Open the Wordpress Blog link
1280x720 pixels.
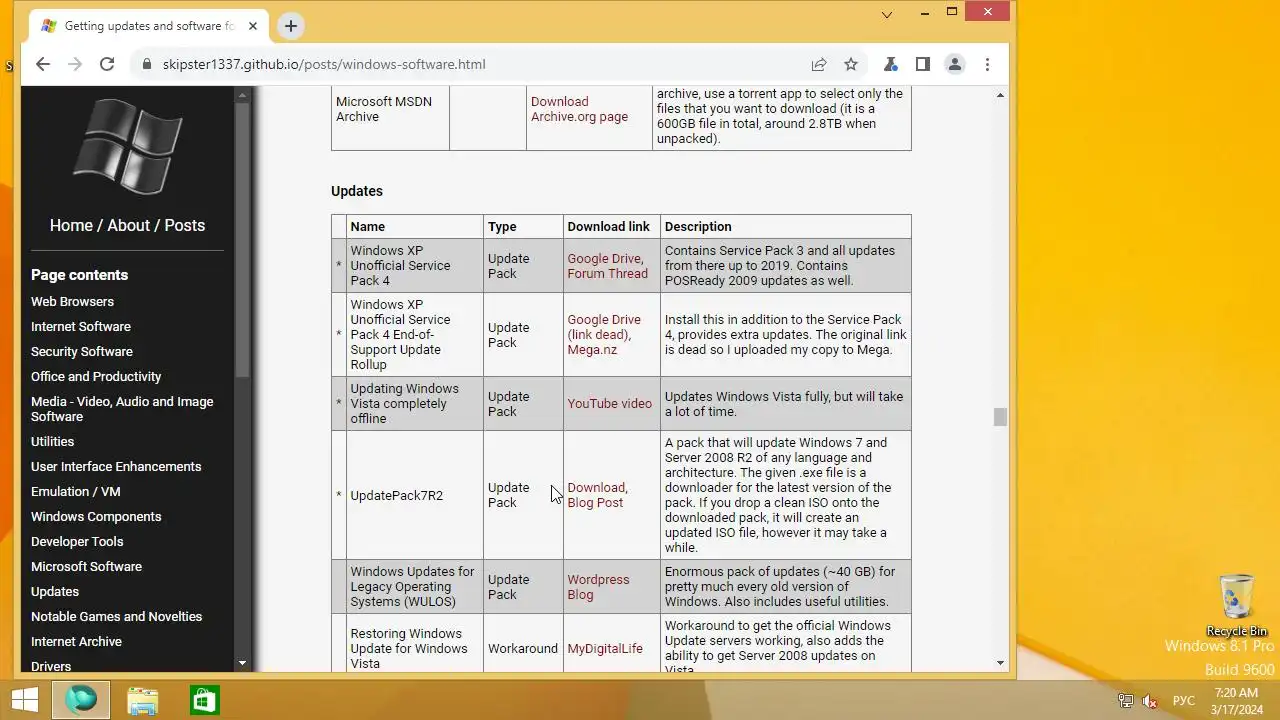[598, 587]
